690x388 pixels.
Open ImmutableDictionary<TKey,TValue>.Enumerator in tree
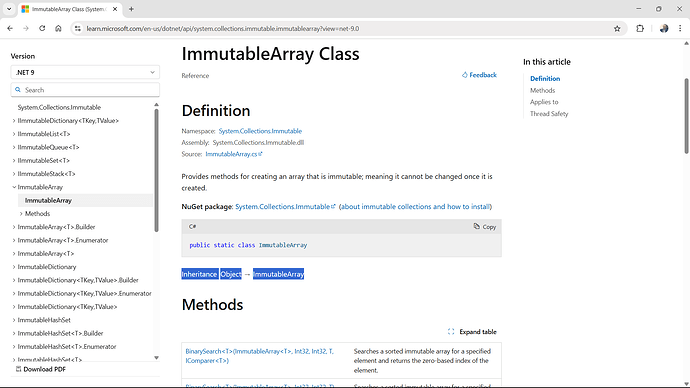84,293
